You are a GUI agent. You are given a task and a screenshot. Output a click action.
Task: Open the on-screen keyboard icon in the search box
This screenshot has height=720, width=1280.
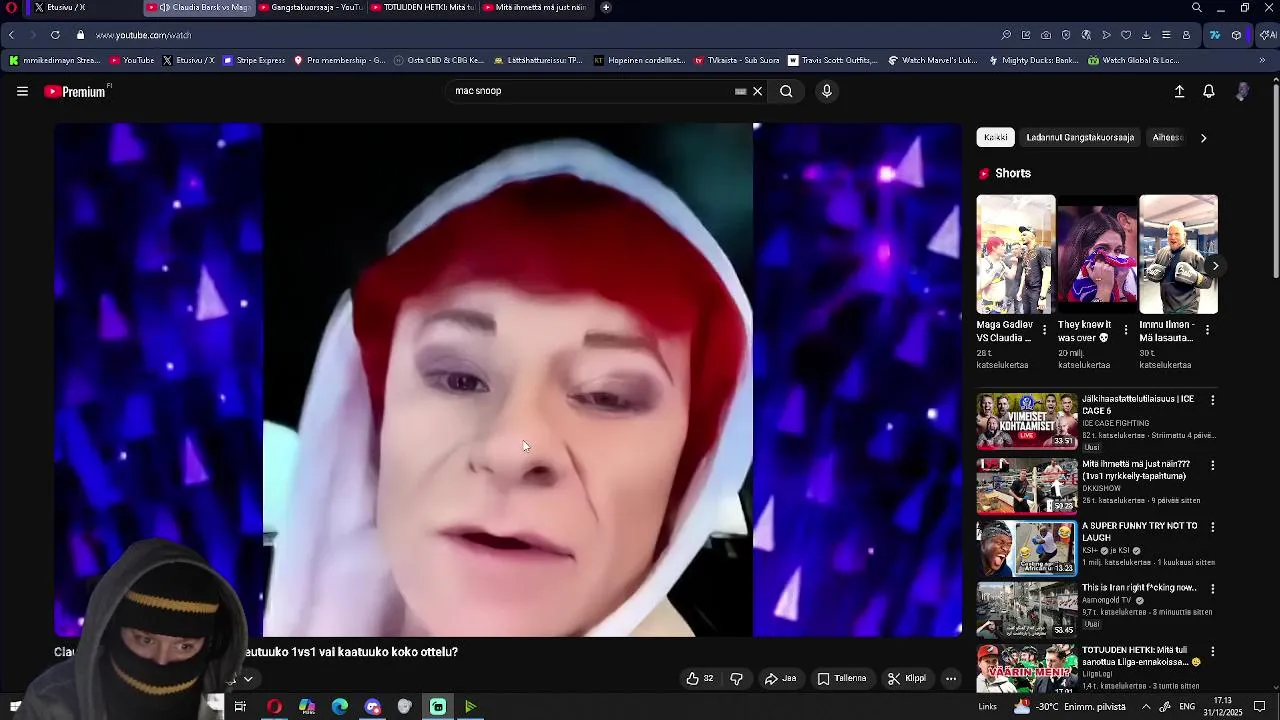click(x=740, y=91)
